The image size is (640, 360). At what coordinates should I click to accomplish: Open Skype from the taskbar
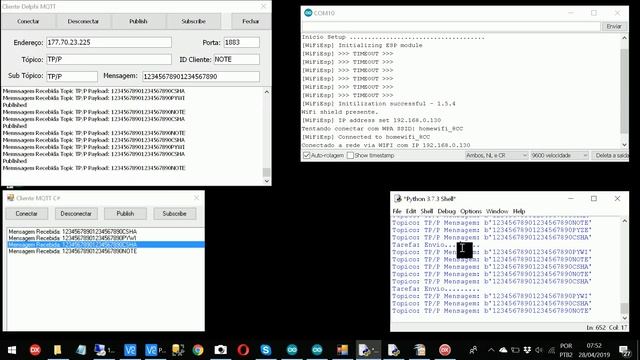click(x=266, y=350)
